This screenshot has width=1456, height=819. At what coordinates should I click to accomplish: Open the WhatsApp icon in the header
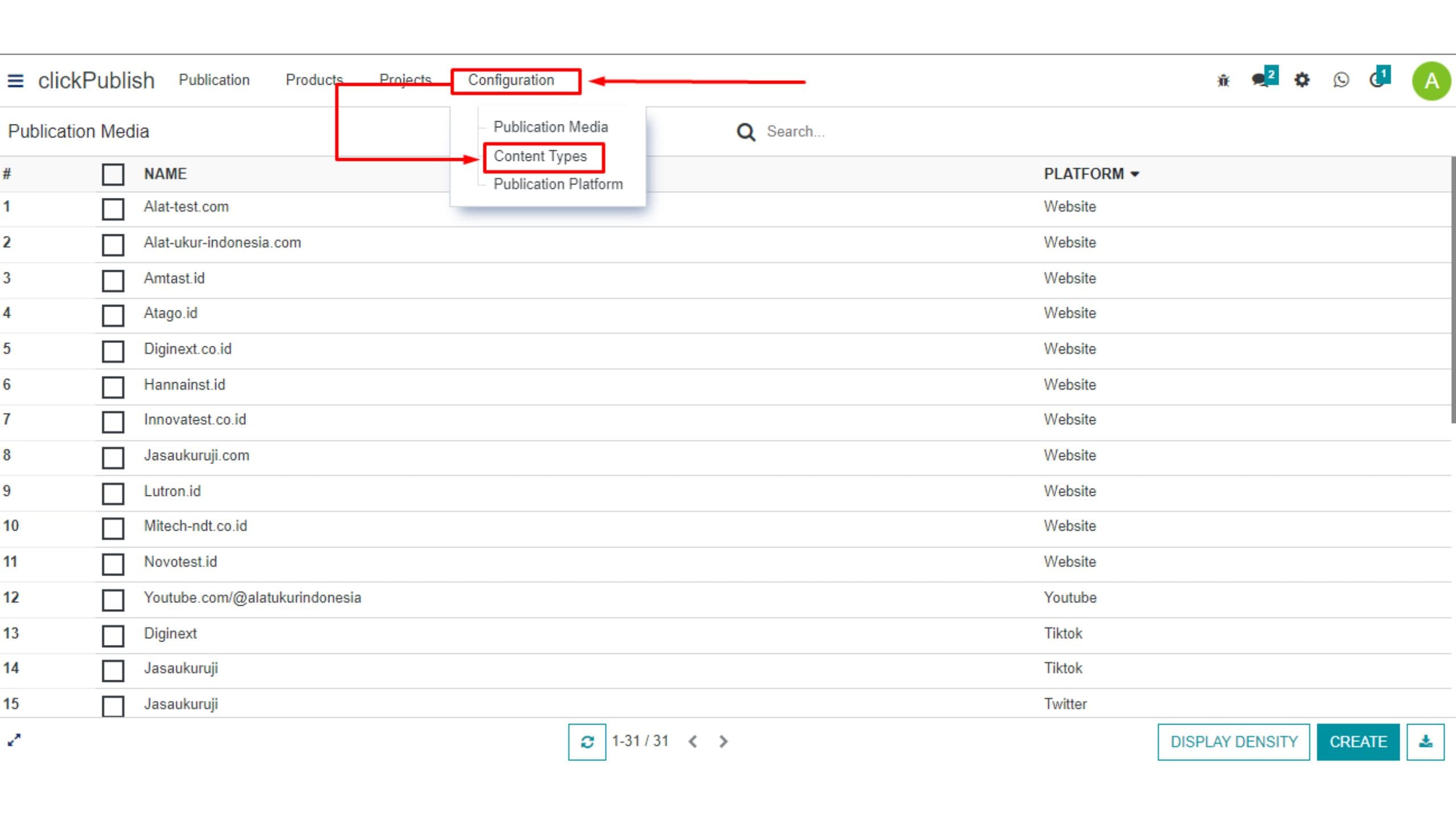[1341, 80]
